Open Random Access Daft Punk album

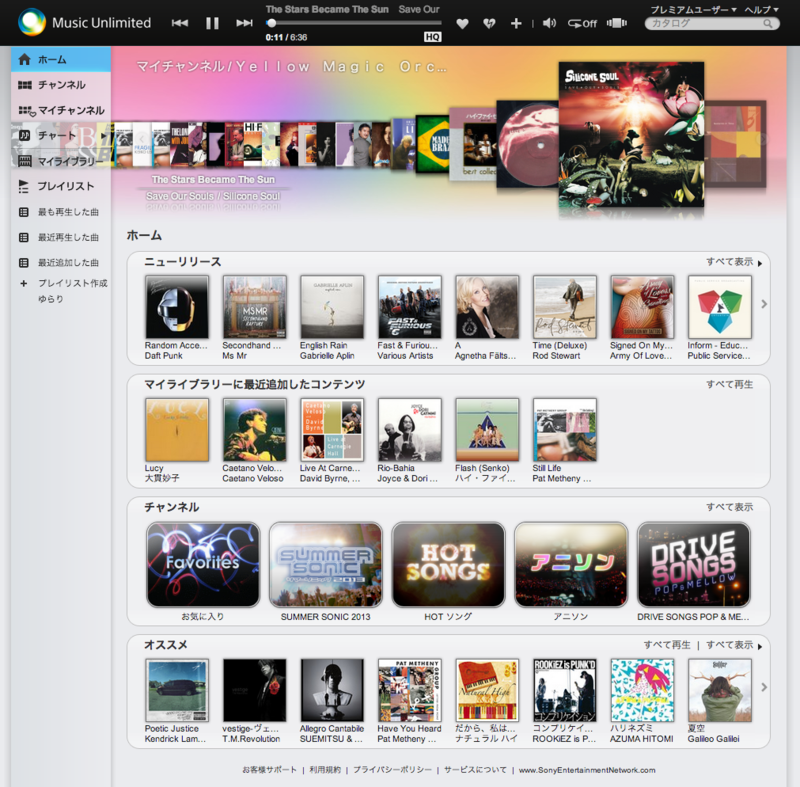(177, 307)
